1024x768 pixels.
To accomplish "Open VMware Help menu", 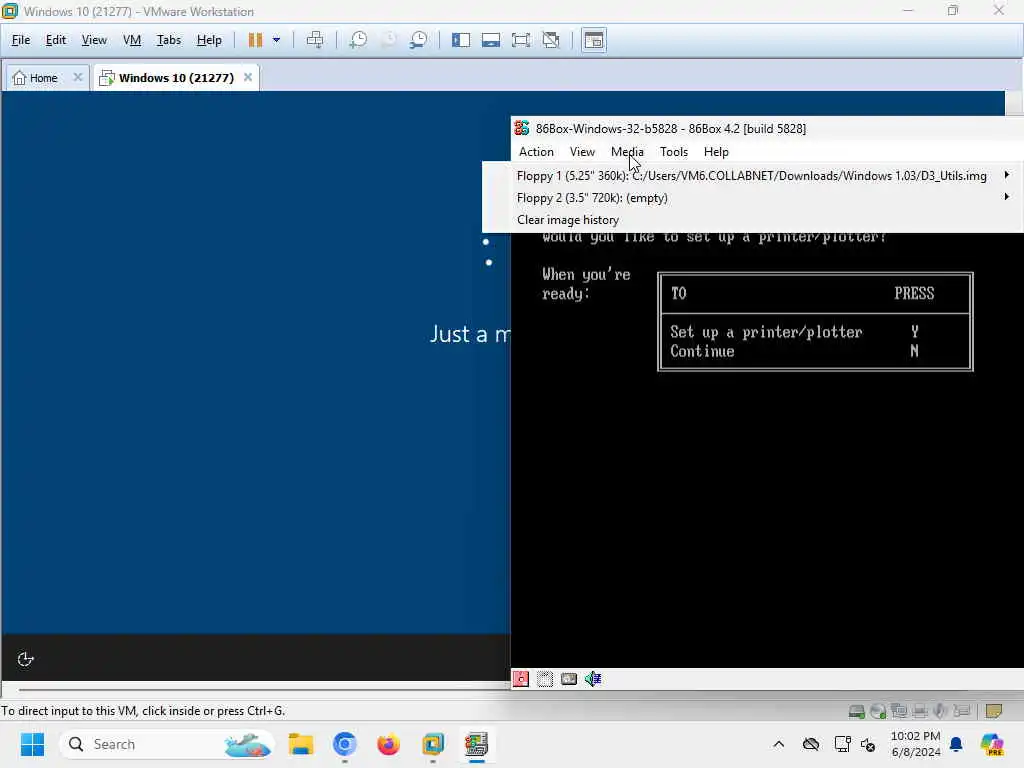I will coord(209,40).
